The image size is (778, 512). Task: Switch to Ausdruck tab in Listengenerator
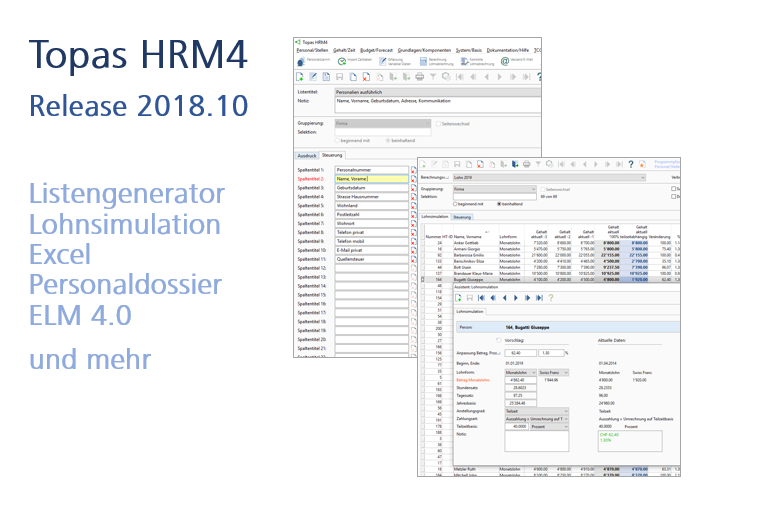[307, 156]
